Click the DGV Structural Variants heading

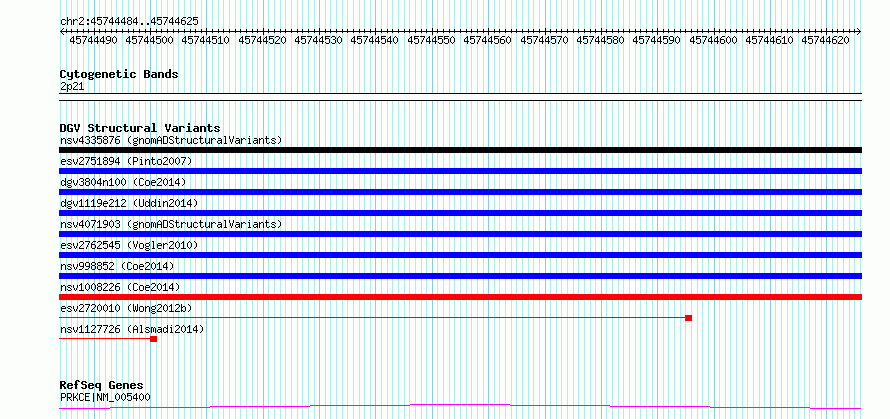[x=140, y=128]
